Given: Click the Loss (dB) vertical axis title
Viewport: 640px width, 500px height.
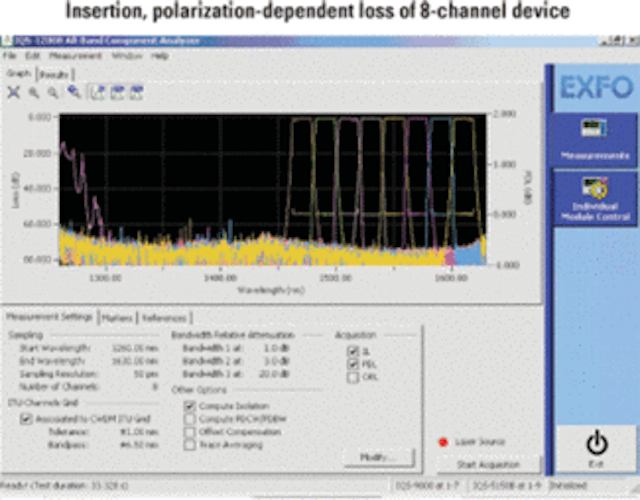Looking at the screenshot, I should [16, 190].
